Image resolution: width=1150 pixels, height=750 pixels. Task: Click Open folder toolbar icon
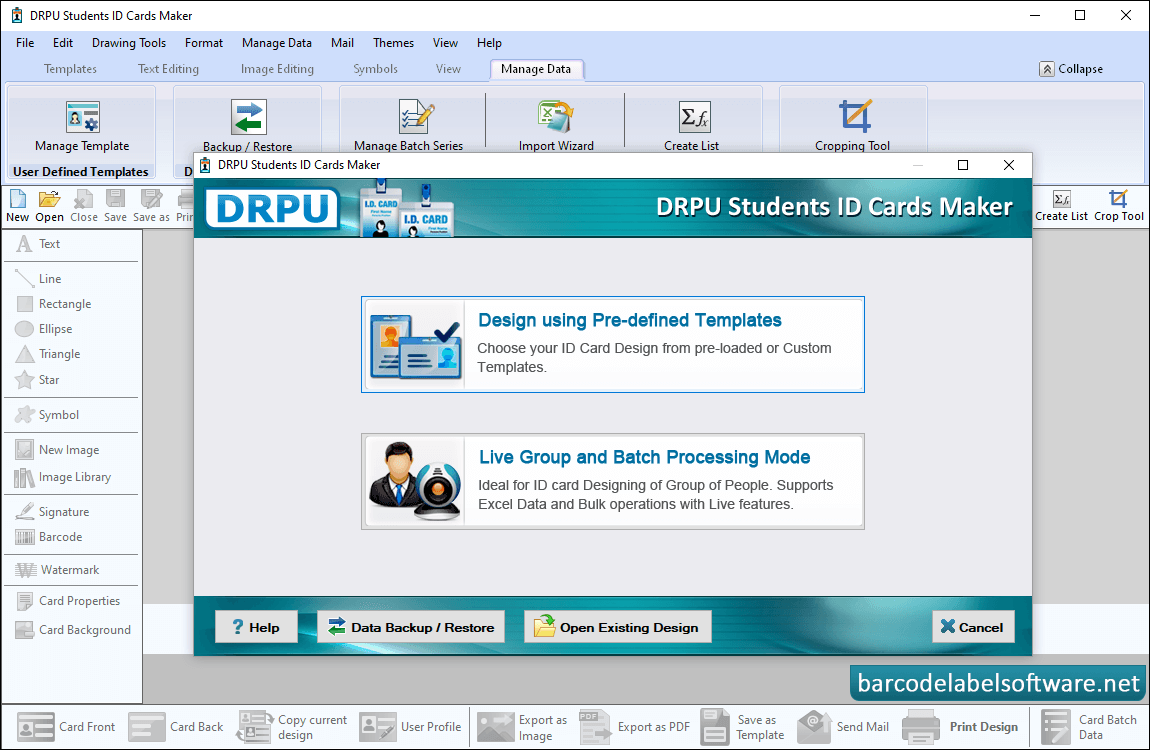49,206
